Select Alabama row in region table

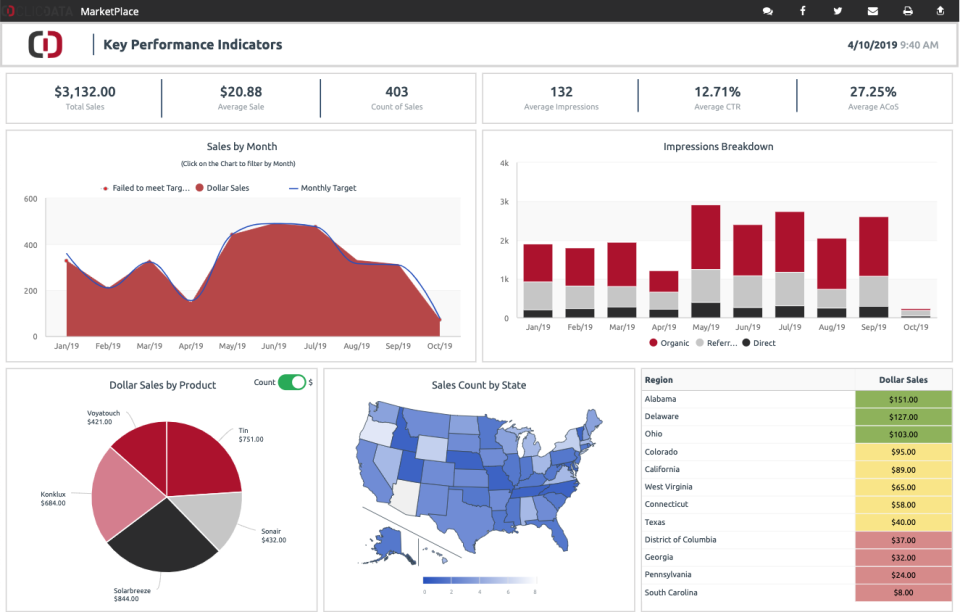[797, 399]
